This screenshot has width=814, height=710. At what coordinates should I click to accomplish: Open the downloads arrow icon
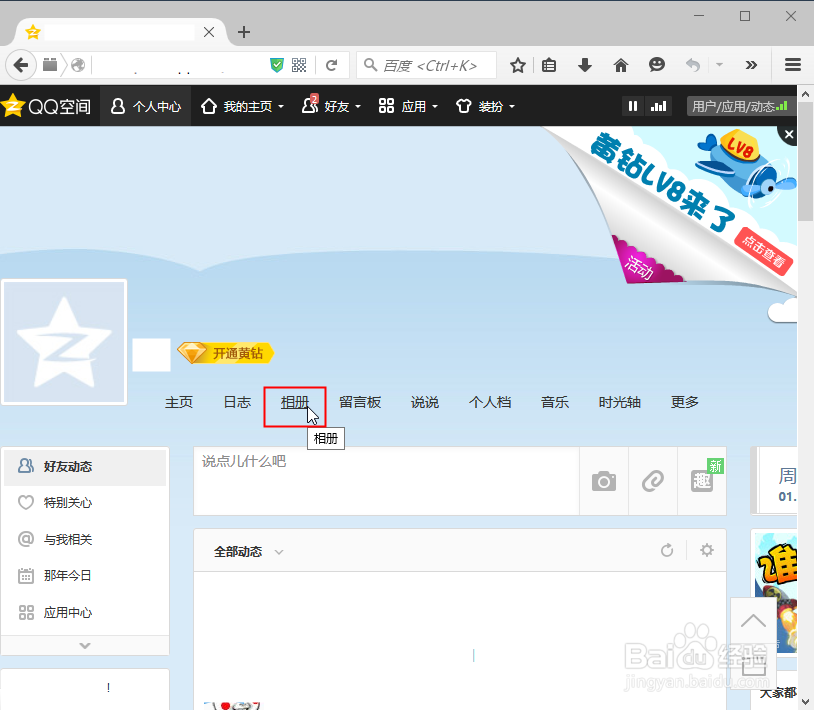(x=585, y=65)
